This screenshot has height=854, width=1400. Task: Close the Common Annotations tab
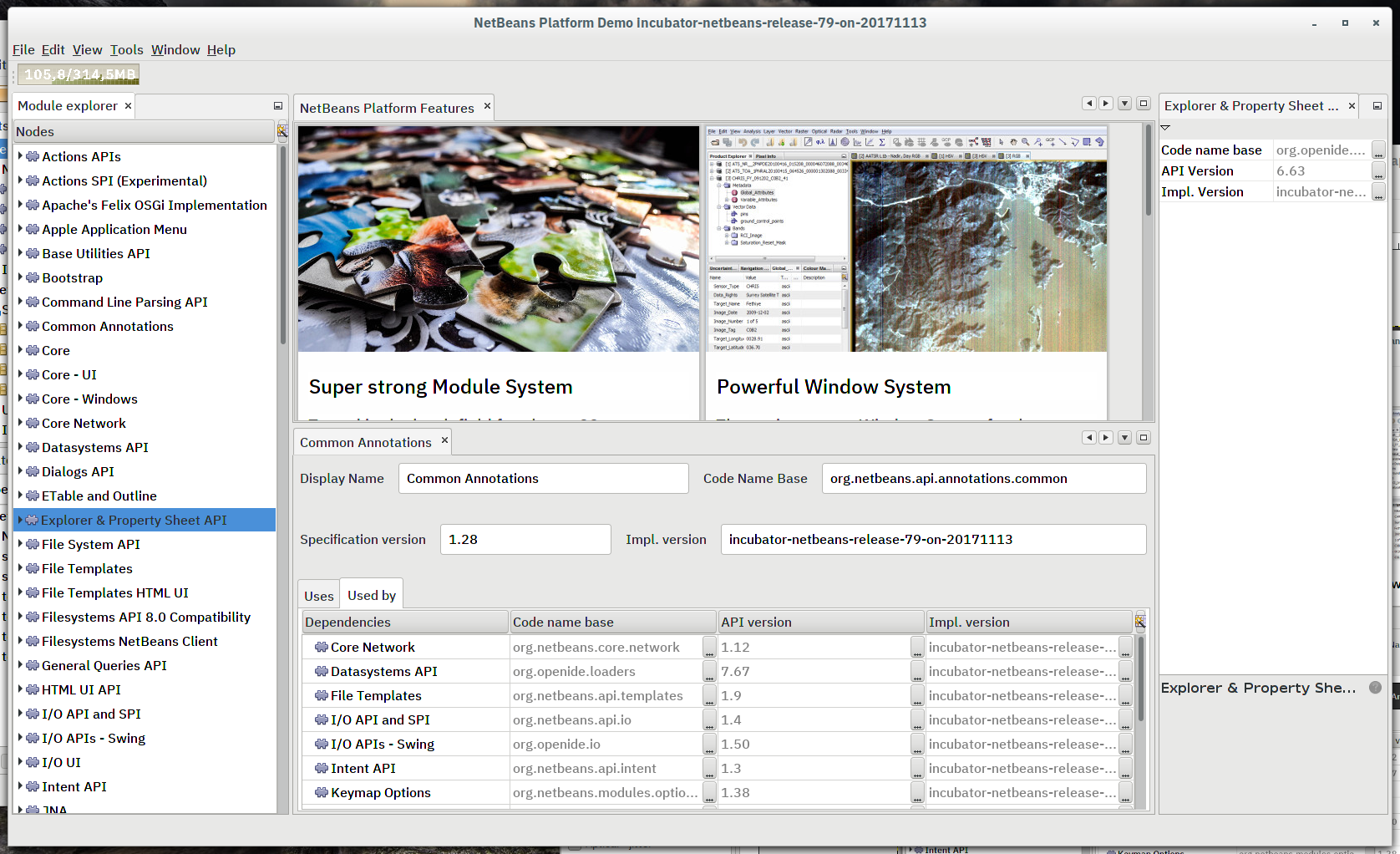(444, 440)
